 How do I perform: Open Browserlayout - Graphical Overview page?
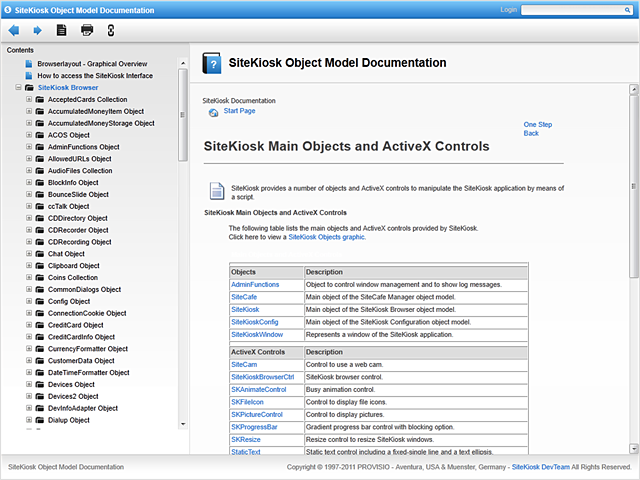coord(99,63)
